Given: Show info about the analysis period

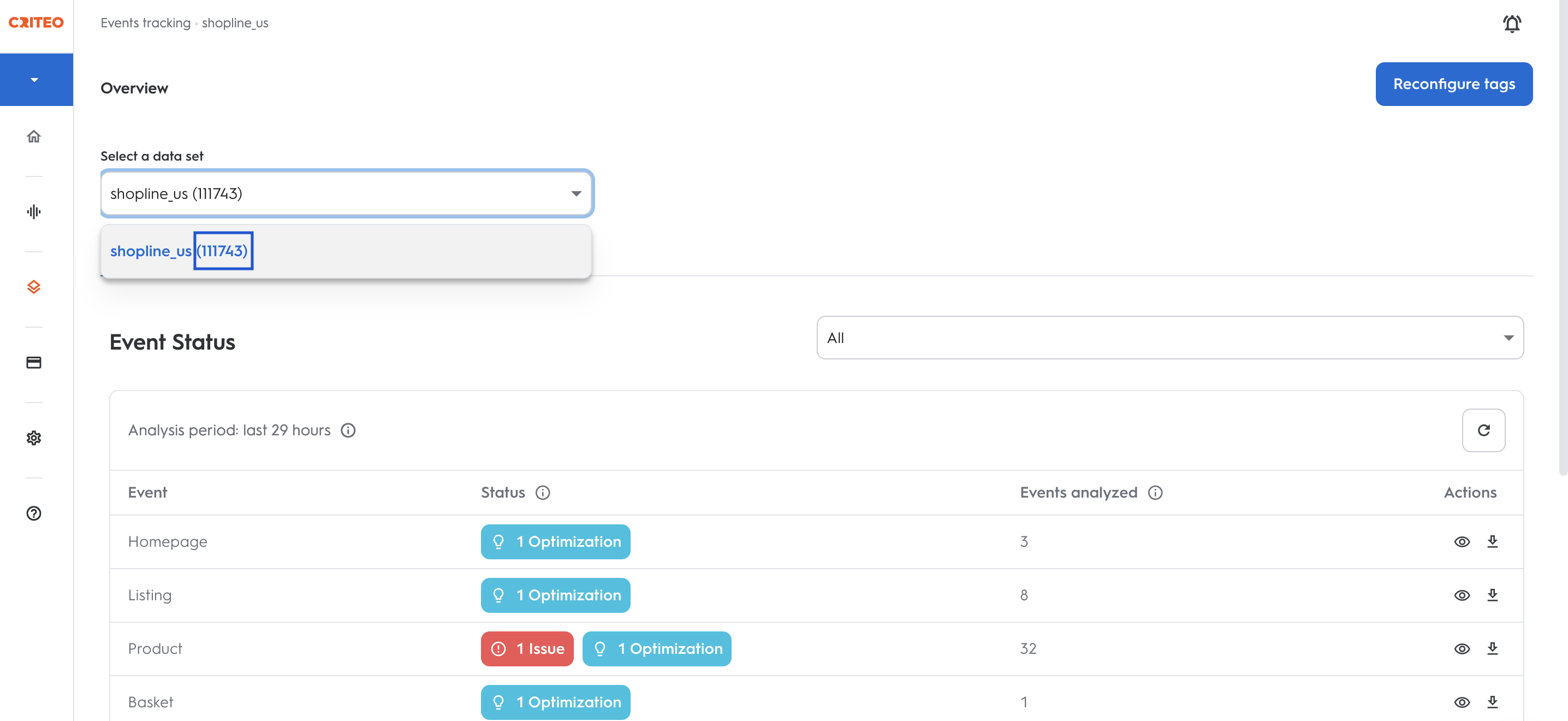Looking at the screenshot, I should (x=348, y=430).
